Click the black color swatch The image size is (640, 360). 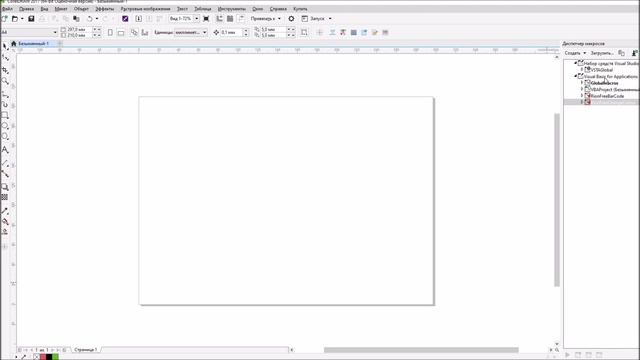coord(49,357)
